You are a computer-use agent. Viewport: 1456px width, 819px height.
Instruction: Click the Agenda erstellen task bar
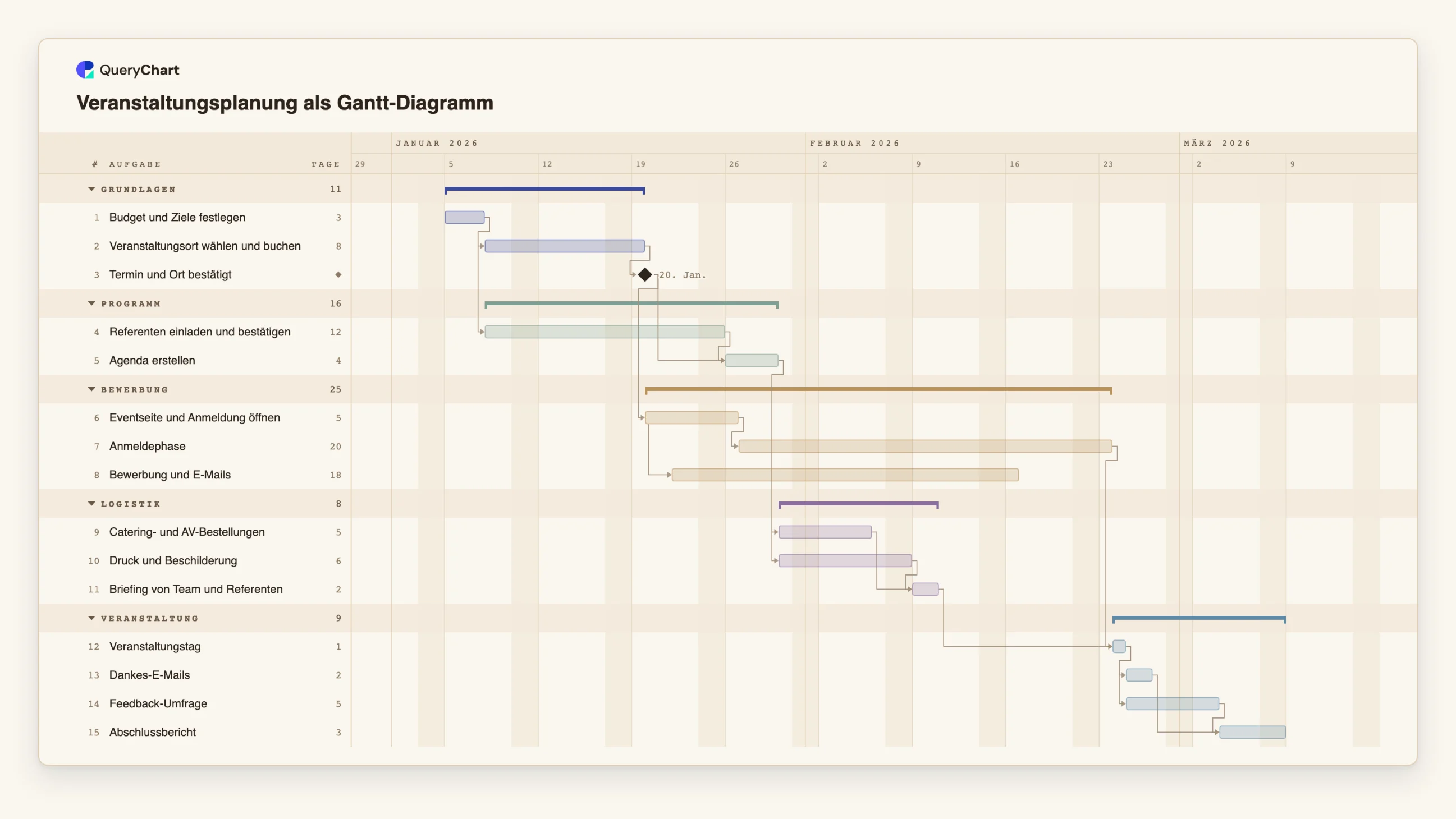point(752,360)
